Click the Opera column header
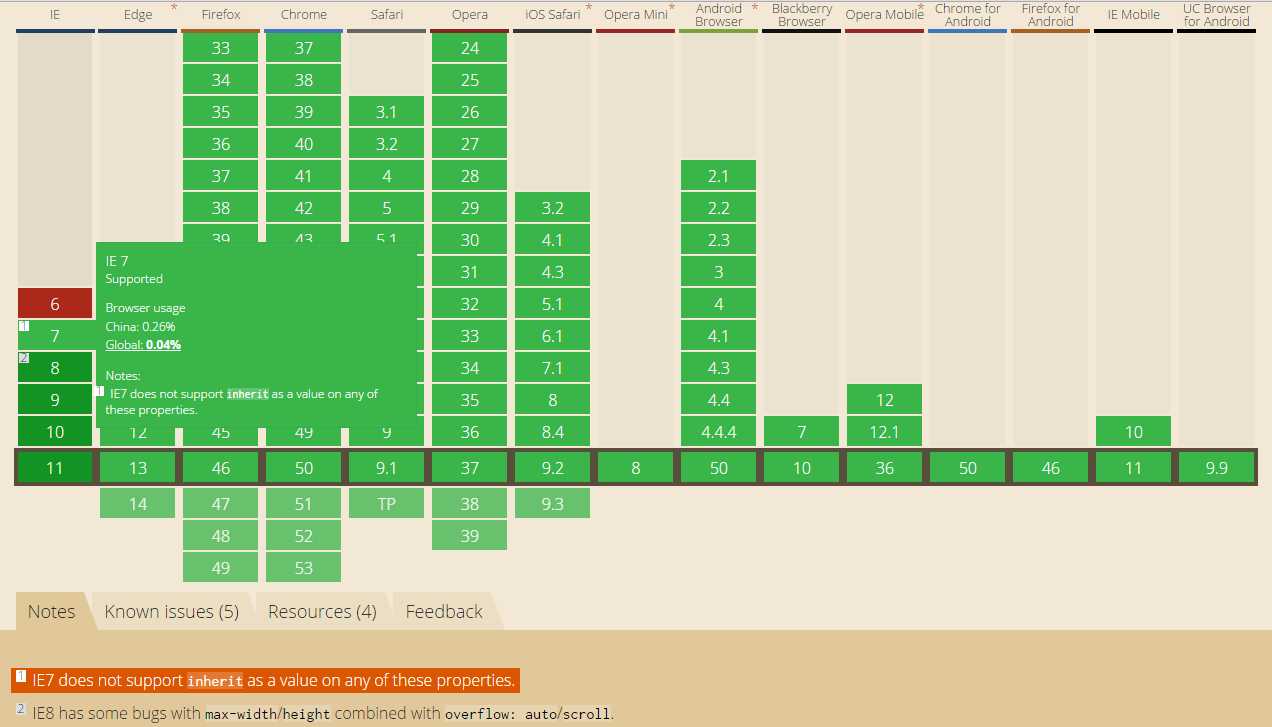The width and height of the screenshot is (1272, 727). (470, 15)
